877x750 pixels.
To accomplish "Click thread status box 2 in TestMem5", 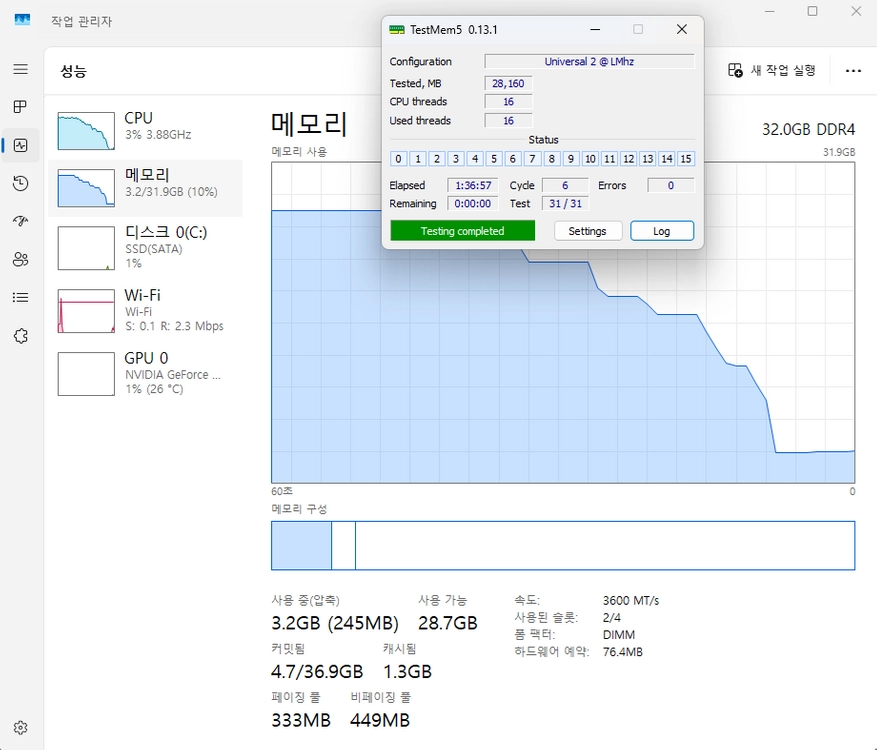I will tap(437, 159).
